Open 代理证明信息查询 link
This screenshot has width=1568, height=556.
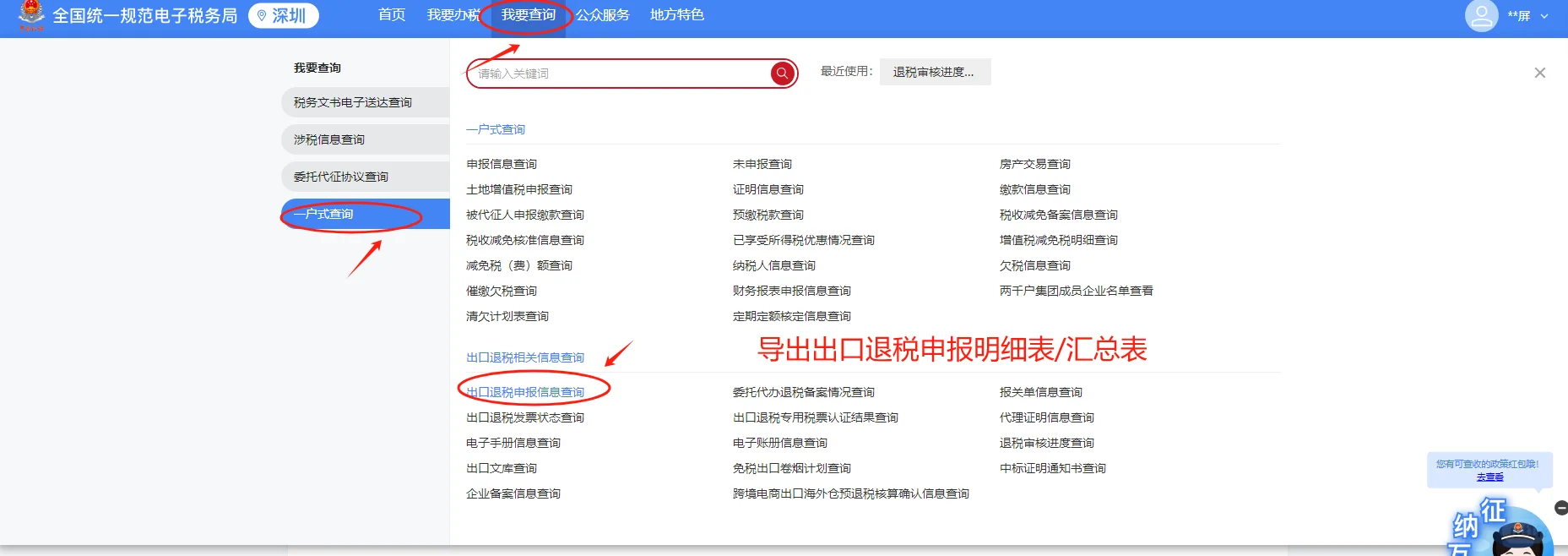(x=1047, y=417)
